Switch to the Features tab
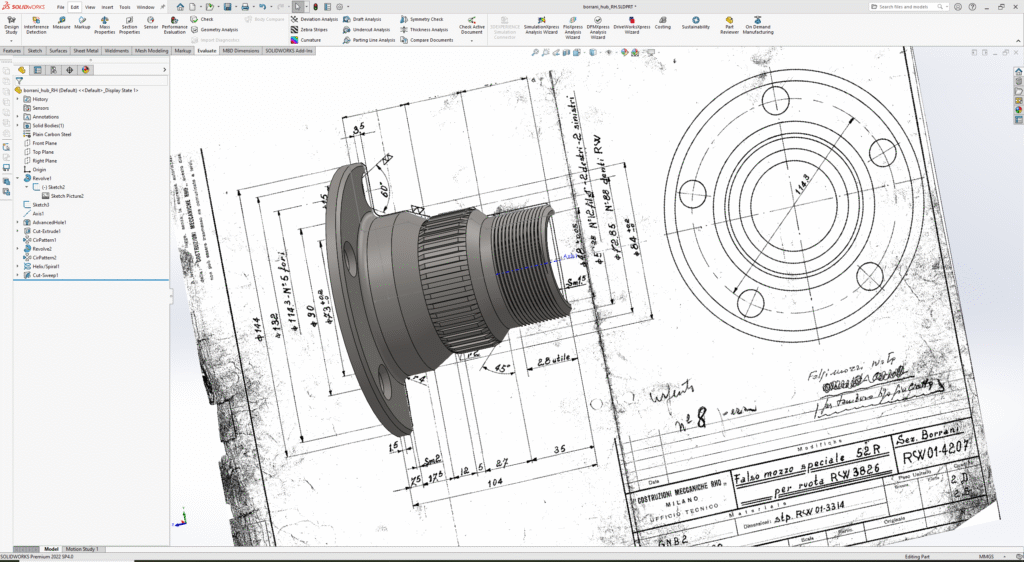Viewport: 1024px width, 562px height. (x=12, y=50)
